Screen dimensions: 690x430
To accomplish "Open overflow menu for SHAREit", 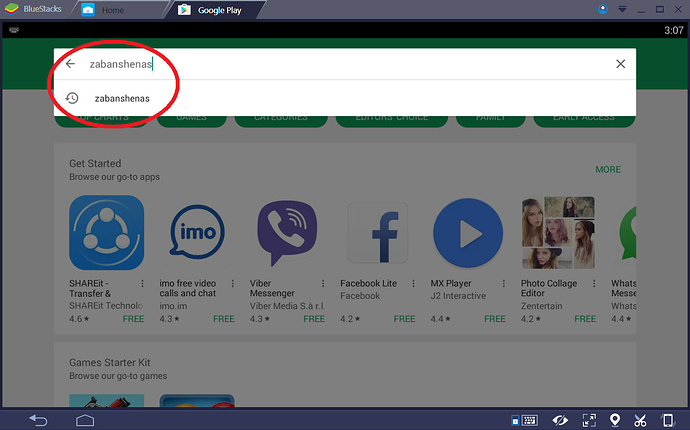I will (142, 283).
